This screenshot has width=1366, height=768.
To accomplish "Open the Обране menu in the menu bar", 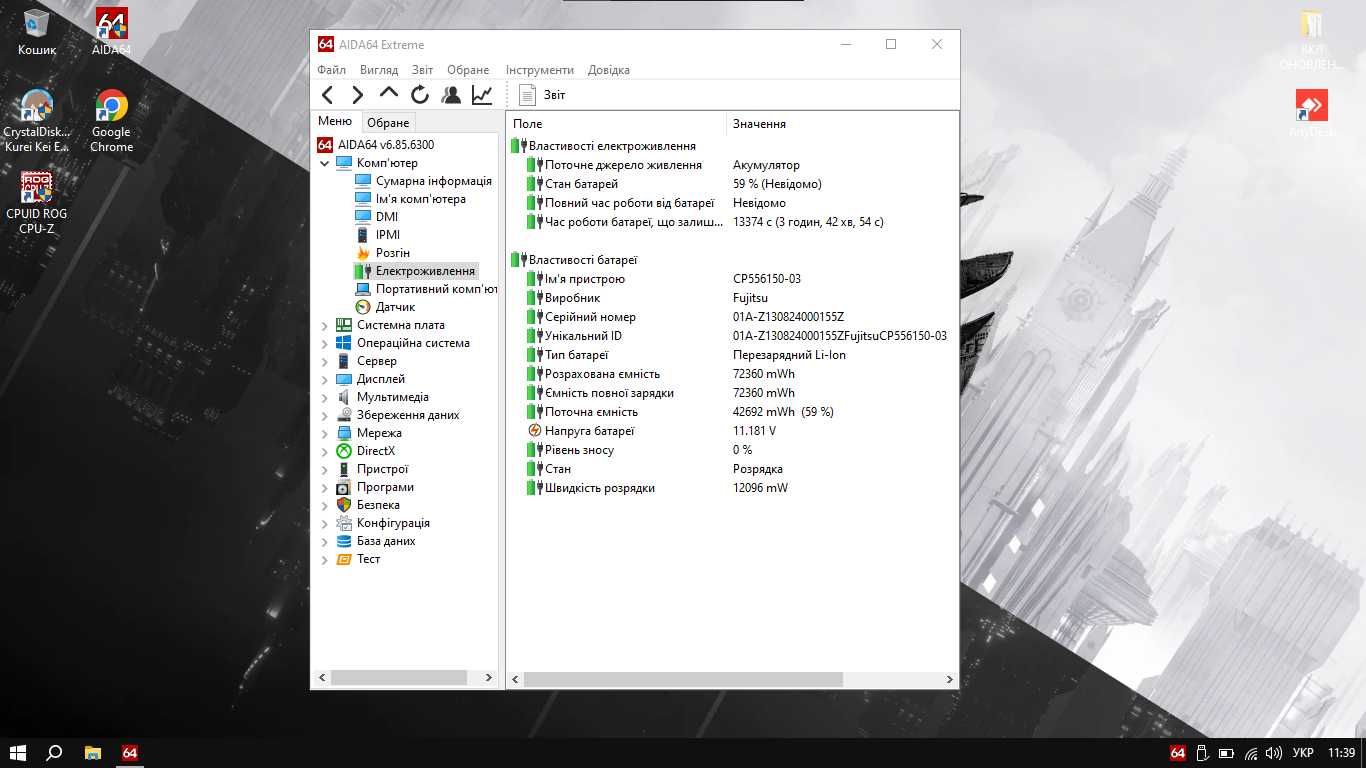I will pos(468,70).
